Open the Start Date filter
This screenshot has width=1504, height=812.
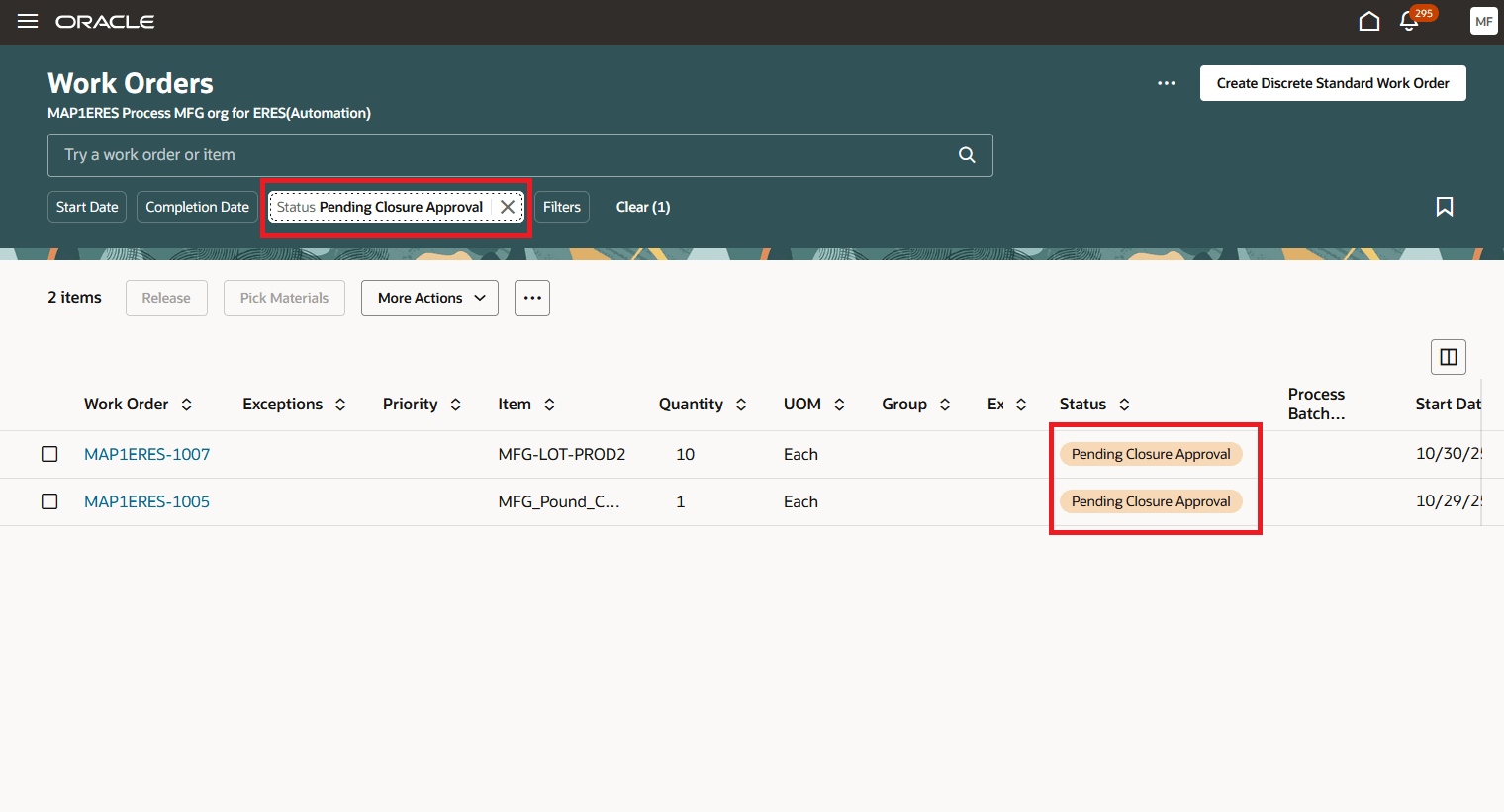[87, 207]
